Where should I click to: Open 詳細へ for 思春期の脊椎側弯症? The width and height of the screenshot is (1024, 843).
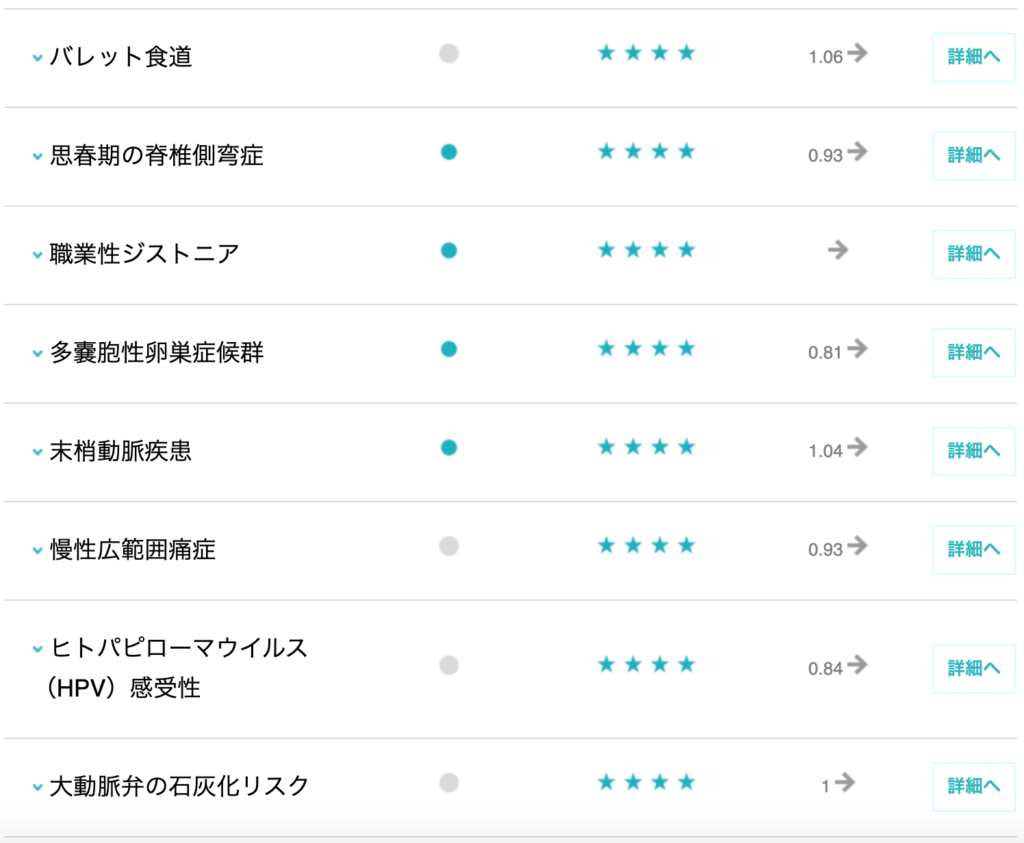pyautogui.click(x=973, y=156)
